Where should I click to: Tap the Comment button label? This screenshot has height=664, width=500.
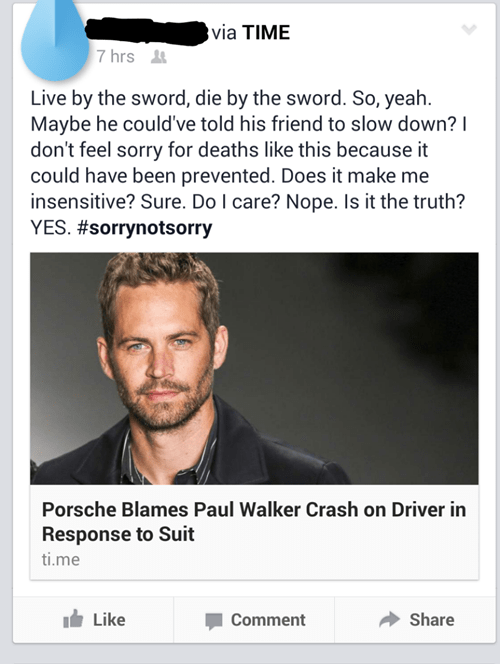(268, 620)
